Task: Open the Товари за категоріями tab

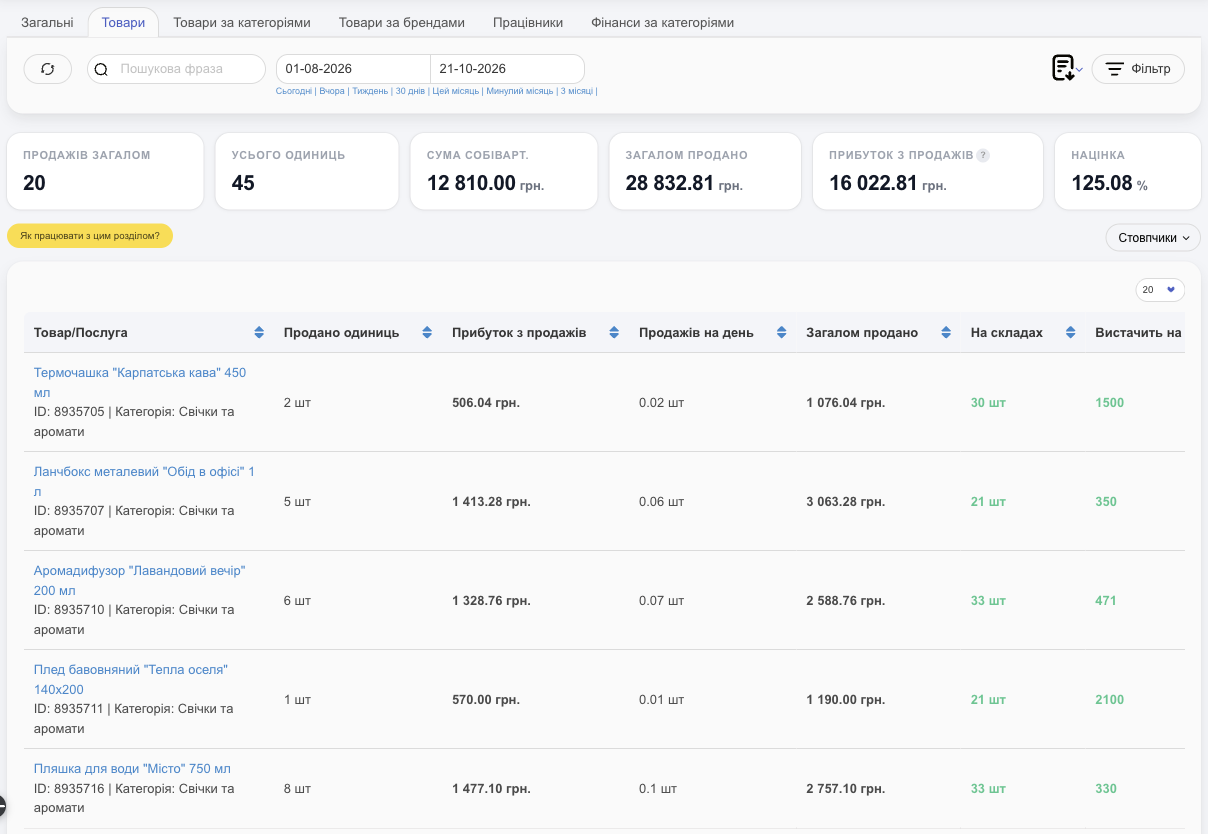Action: [x=242, y=23]
